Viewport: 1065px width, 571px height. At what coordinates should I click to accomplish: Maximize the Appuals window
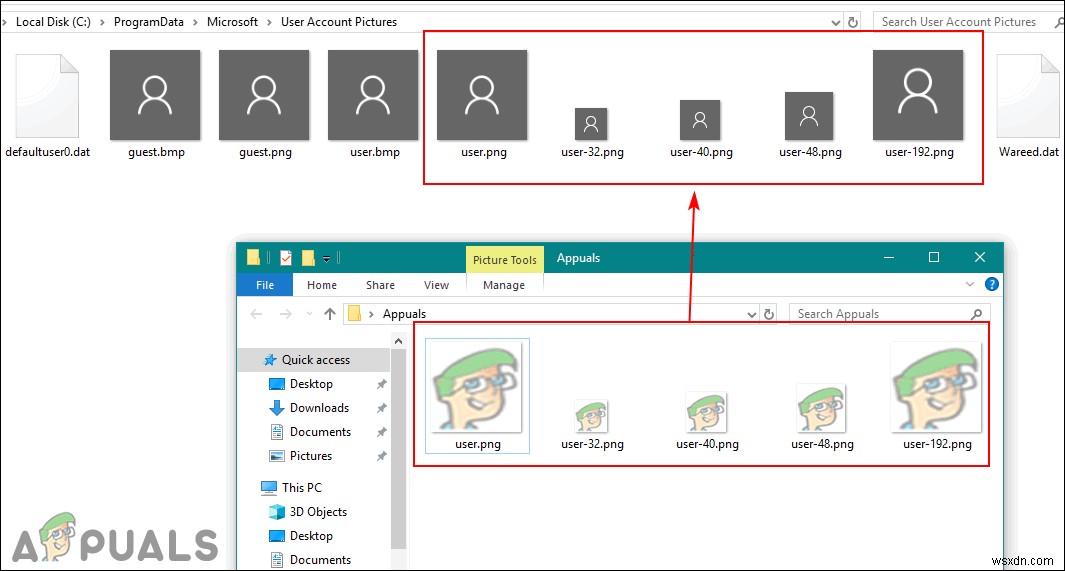pyautogui.click(x=934, y=257)
